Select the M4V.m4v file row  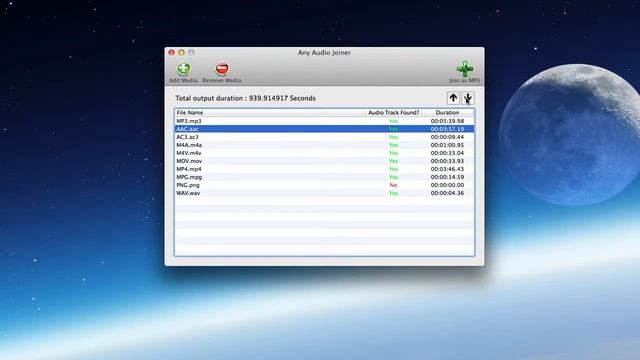(x=324, y=153)
